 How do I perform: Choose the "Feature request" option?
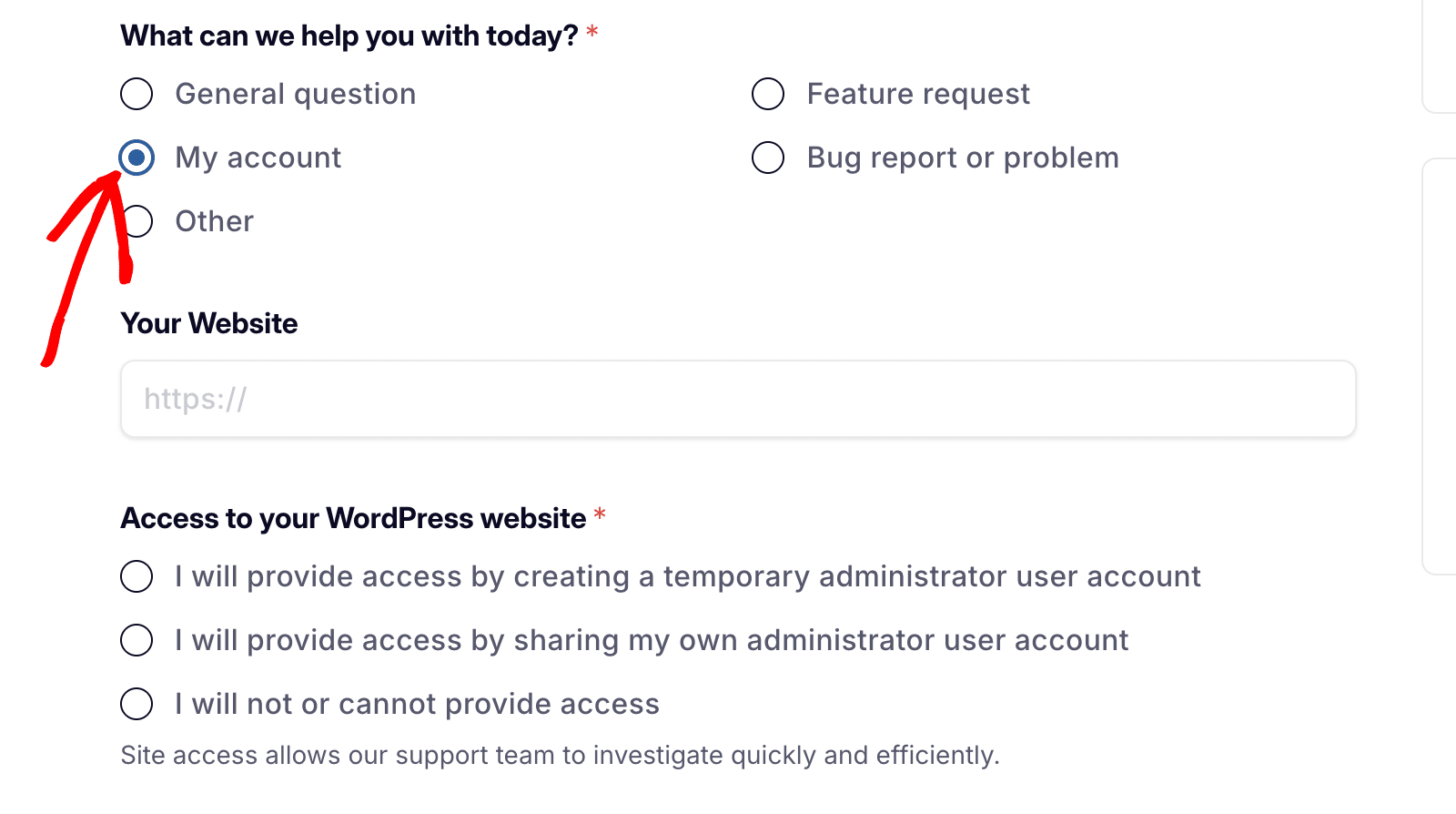click(x=768, y=93)
